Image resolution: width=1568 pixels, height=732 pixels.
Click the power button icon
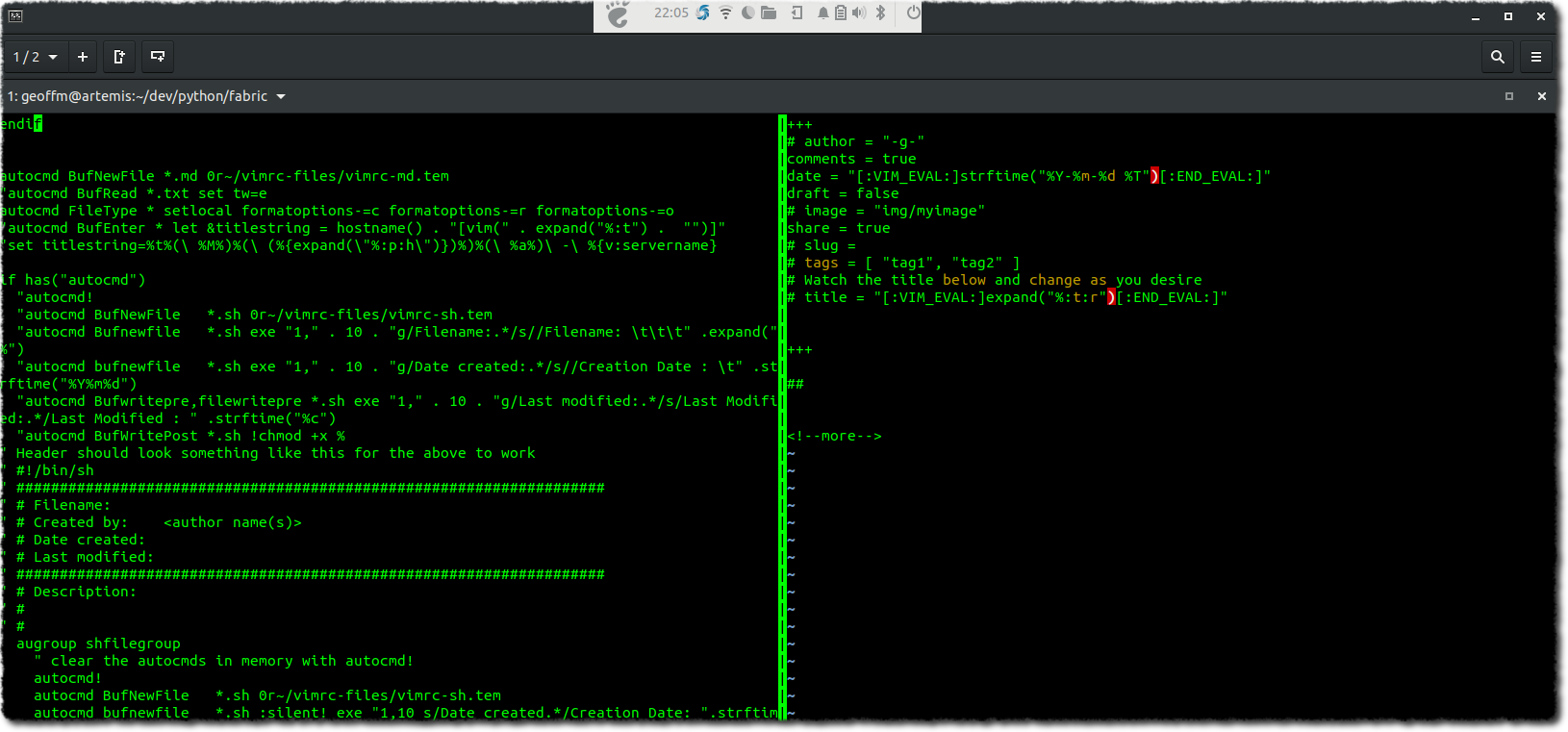tap(913, 13)
